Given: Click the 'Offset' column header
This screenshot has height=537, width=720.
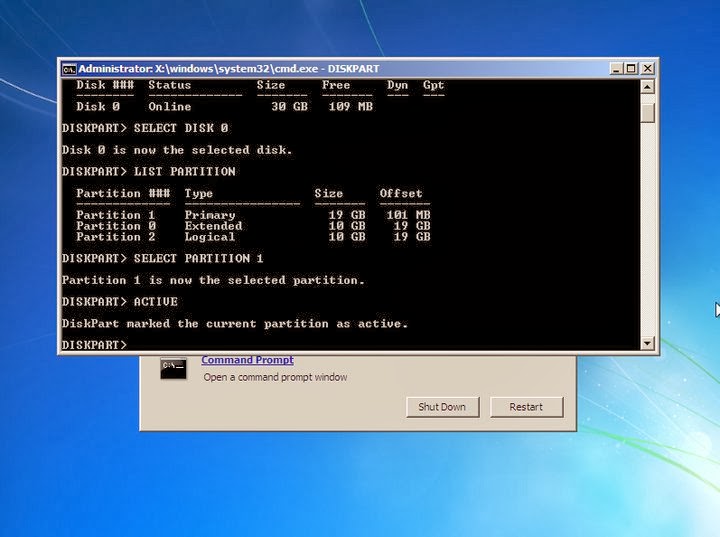Looking at the screenshot, I should (x=401, y=193).
